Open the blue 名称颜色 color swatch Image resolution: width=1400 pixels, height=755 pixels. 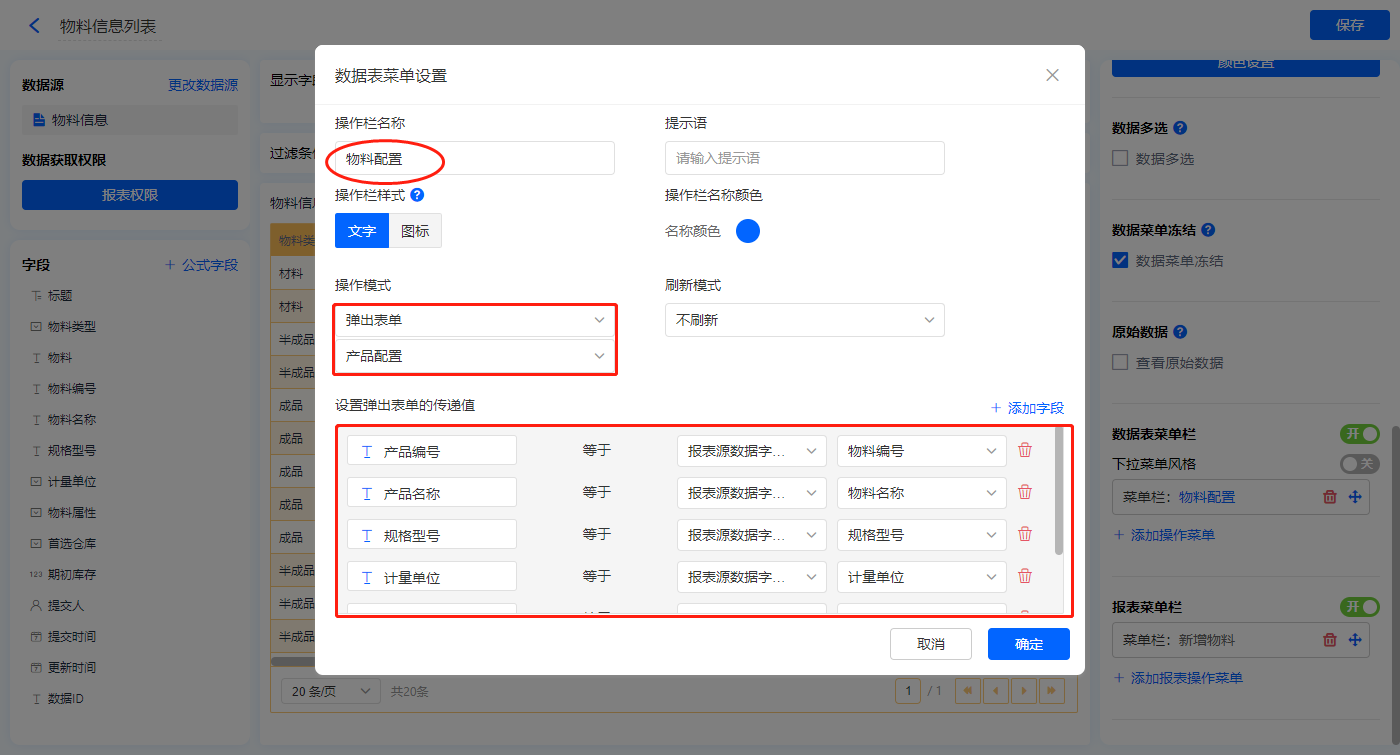tap(748, 231)
